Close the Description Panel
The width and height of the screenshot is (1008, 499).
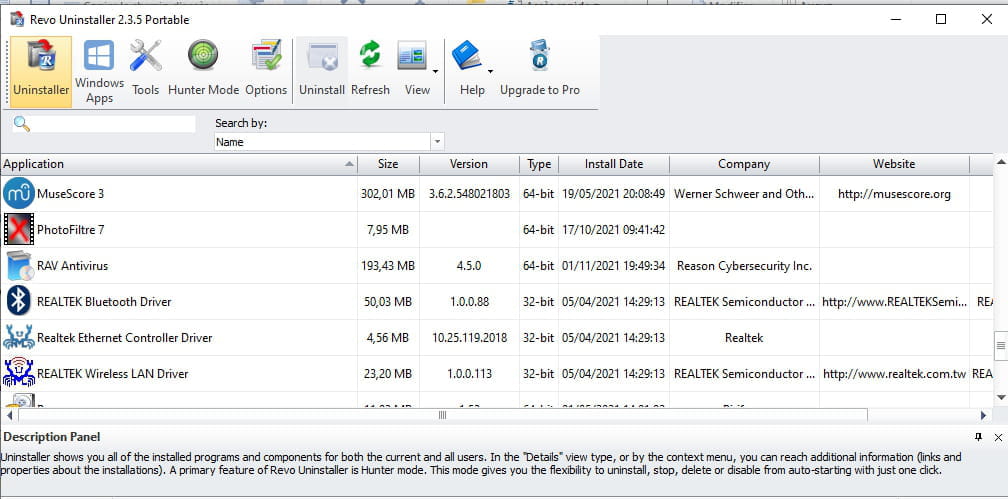tap(998, 437)
